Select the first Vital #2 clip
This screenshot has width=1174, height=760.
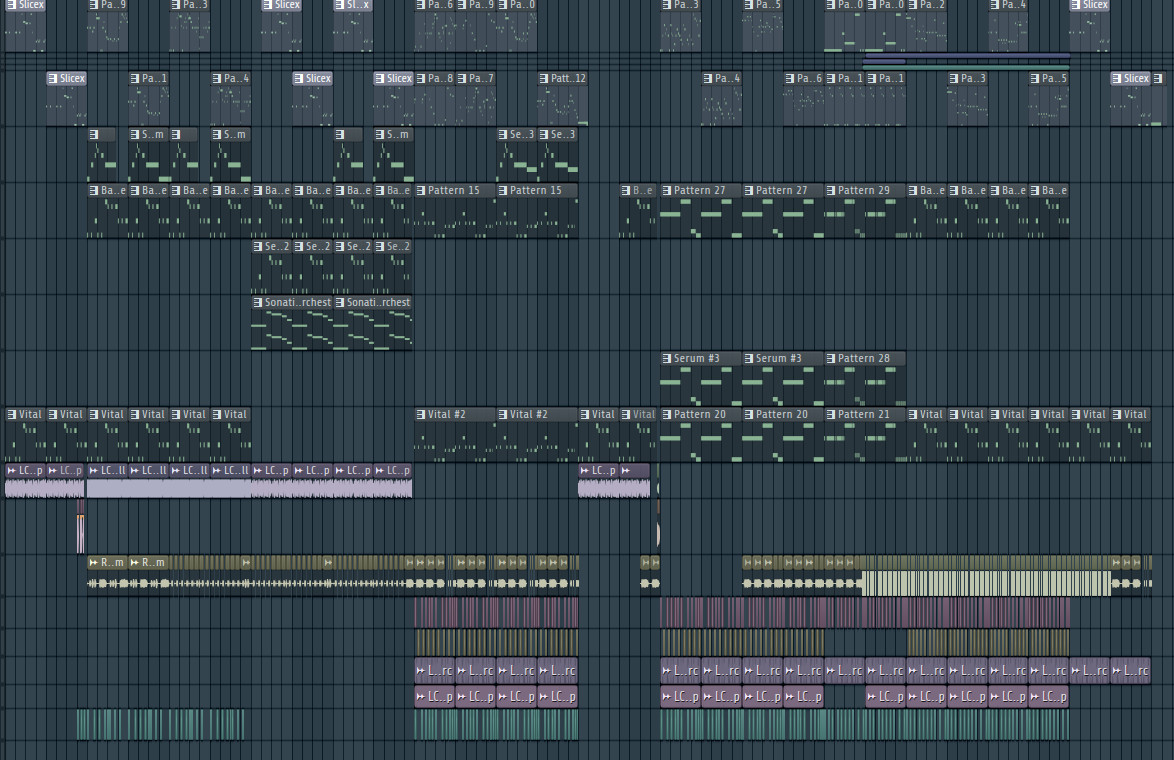click(x=455, y=434)
